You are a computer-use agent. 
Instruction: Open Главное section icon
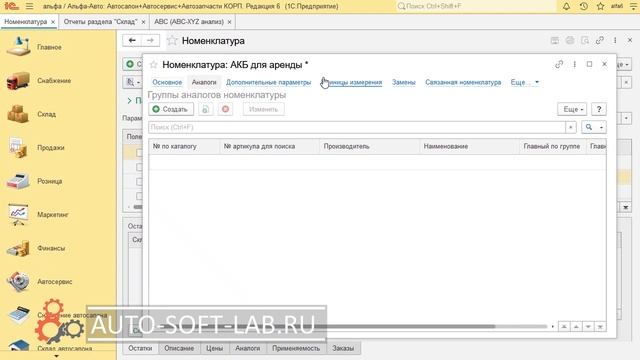[x=18, y=47]
